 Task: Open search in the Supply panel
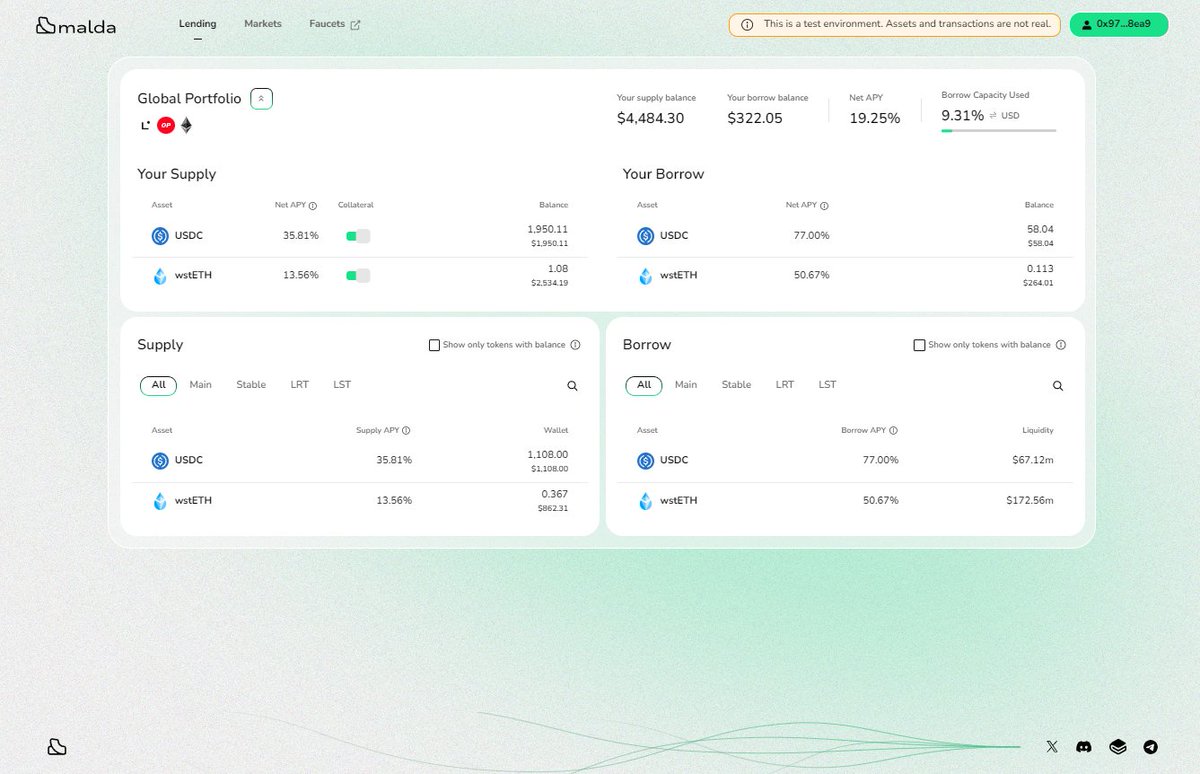coord(572,386)
